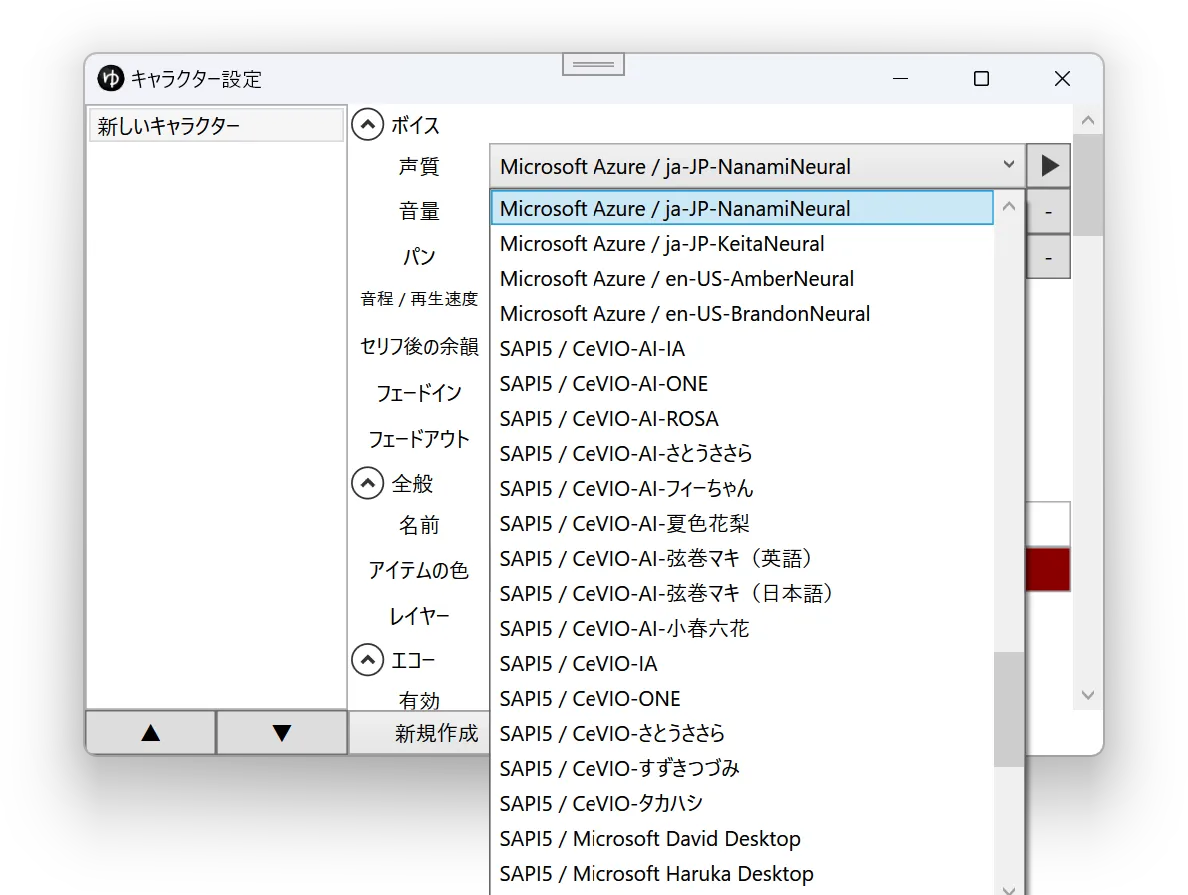Click the minus button beside パン

click(x=1049, y=258)
